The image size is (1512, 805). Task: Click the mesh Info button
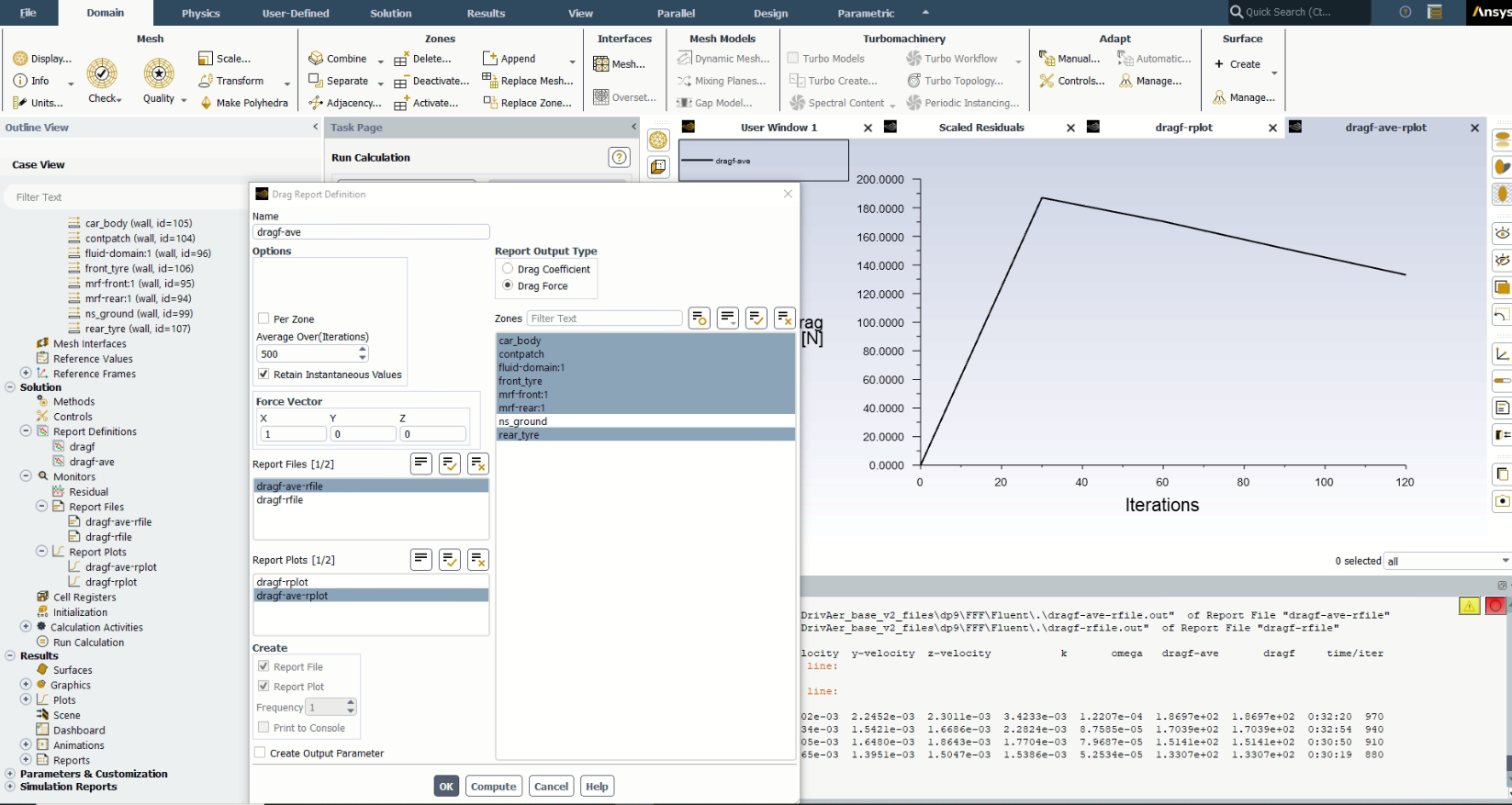coord(31,81)
